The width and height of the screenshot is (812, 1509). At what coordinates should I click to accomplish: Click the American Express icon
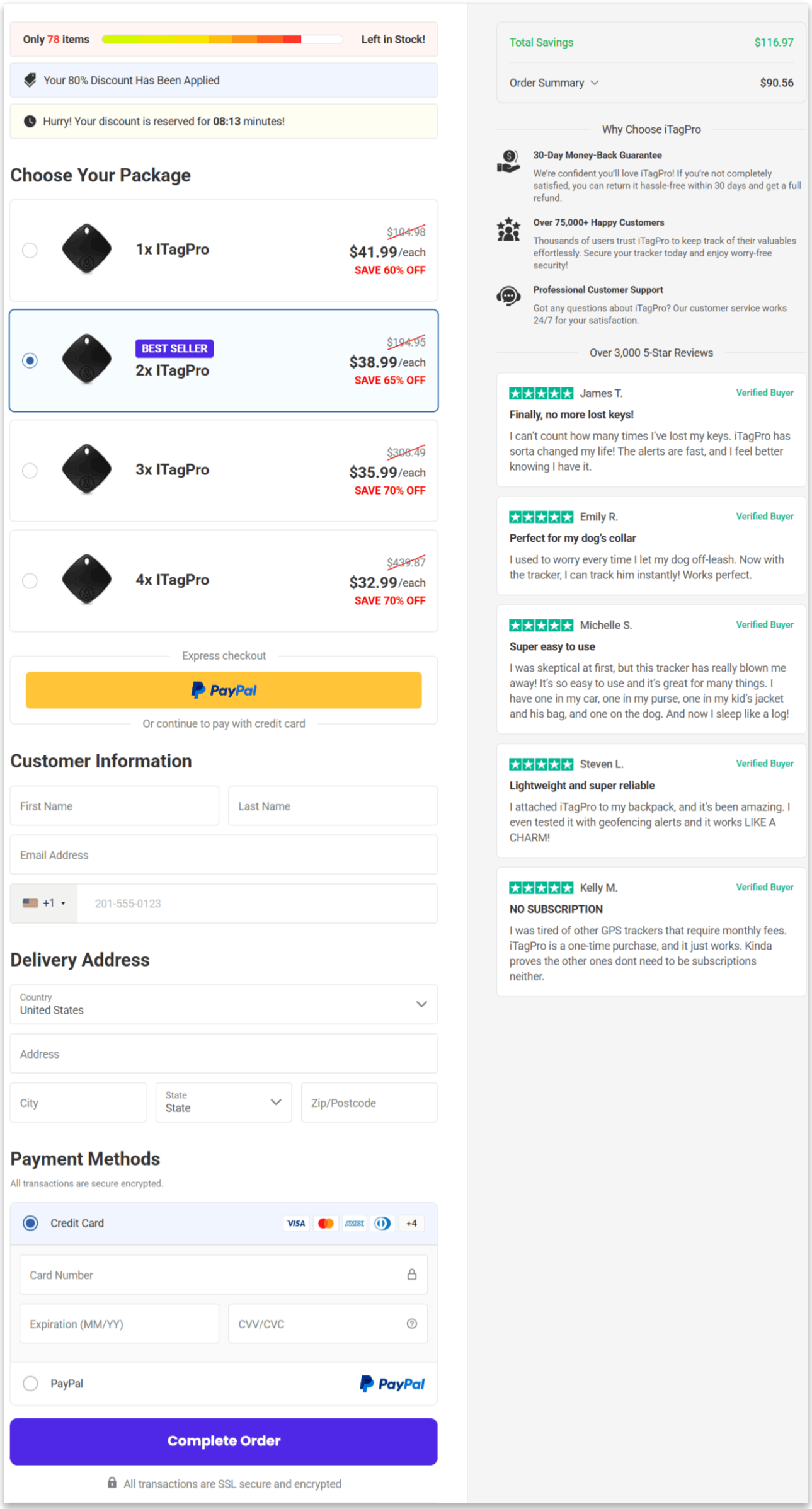coord(355,1223)
